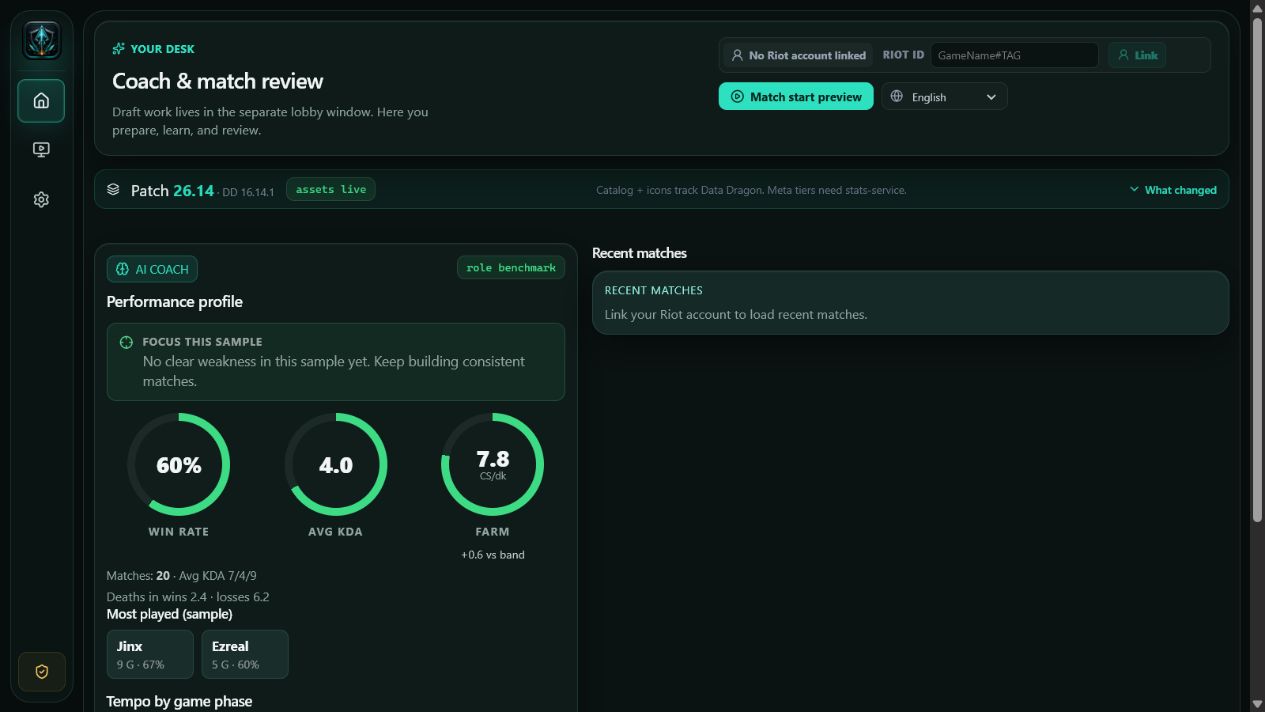
Task: Click the 'Draft work lives in the separate lobby' description
Action: [x=270, y=121]
